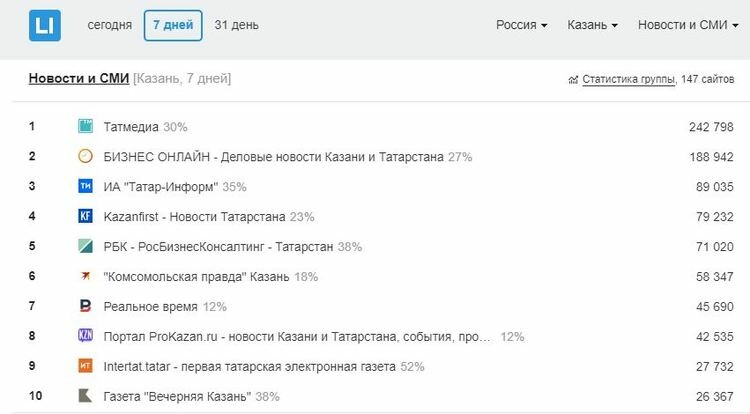Open the Новости и СМИ category dropdown
The image size is (750, 414).
pyautogui.click(x=687, y=25)
